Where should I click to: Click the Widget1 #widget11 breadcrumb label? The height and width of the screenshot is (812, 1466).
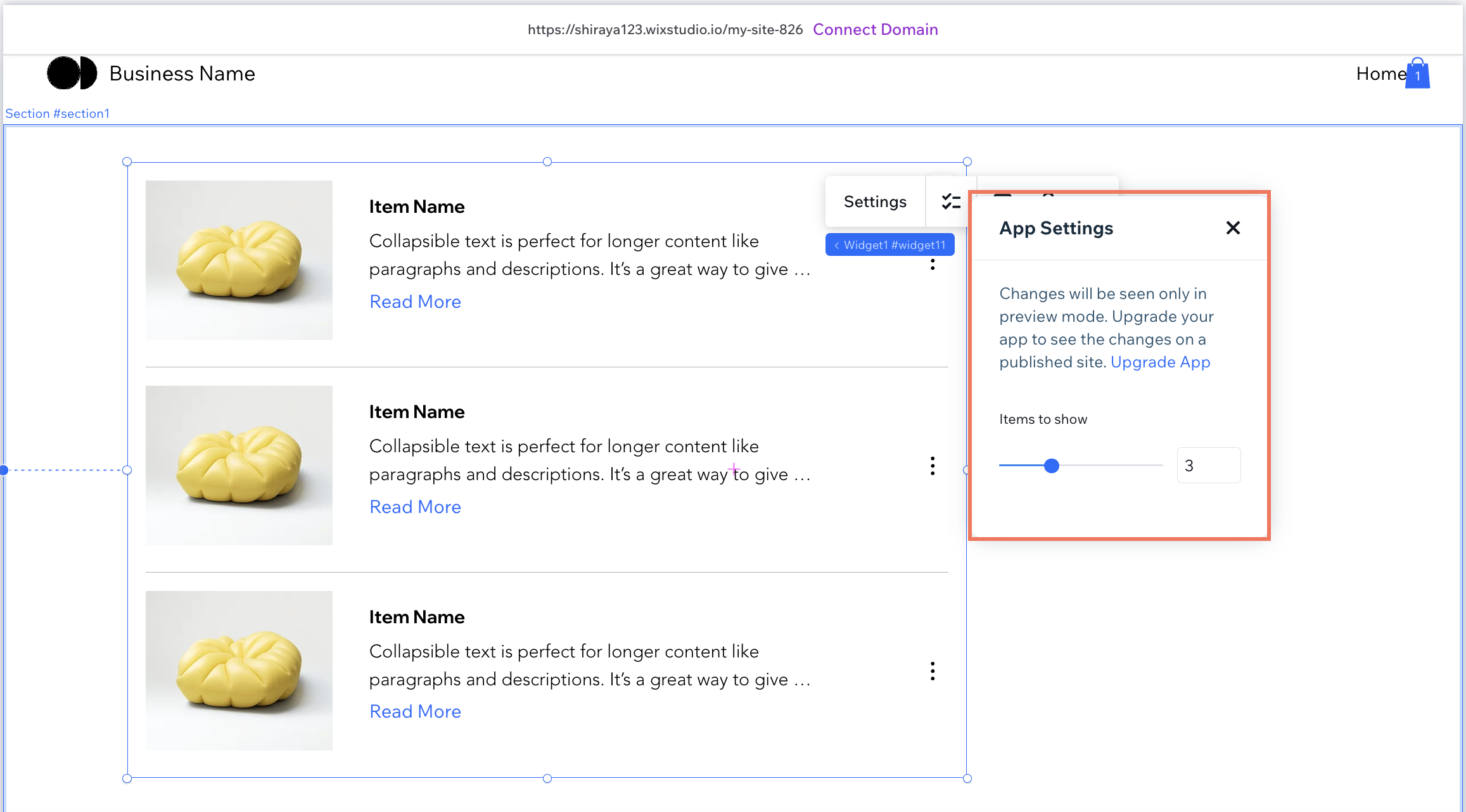coord(889,245)
